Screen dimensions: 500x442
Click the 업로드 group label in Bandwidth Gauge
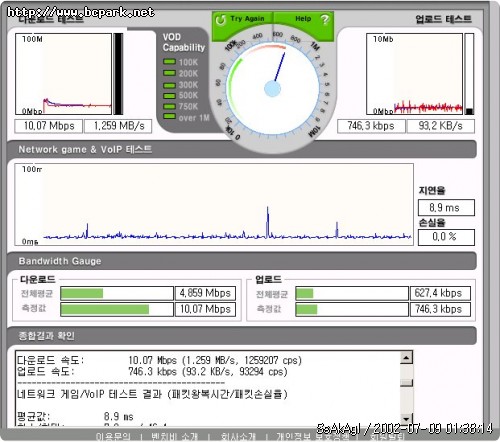point(268,279)
